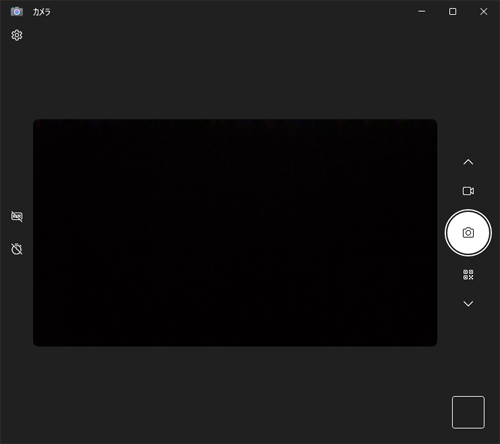Minimize the カメラ window
This screenshot has width=500, height=444.
point(422,11)
